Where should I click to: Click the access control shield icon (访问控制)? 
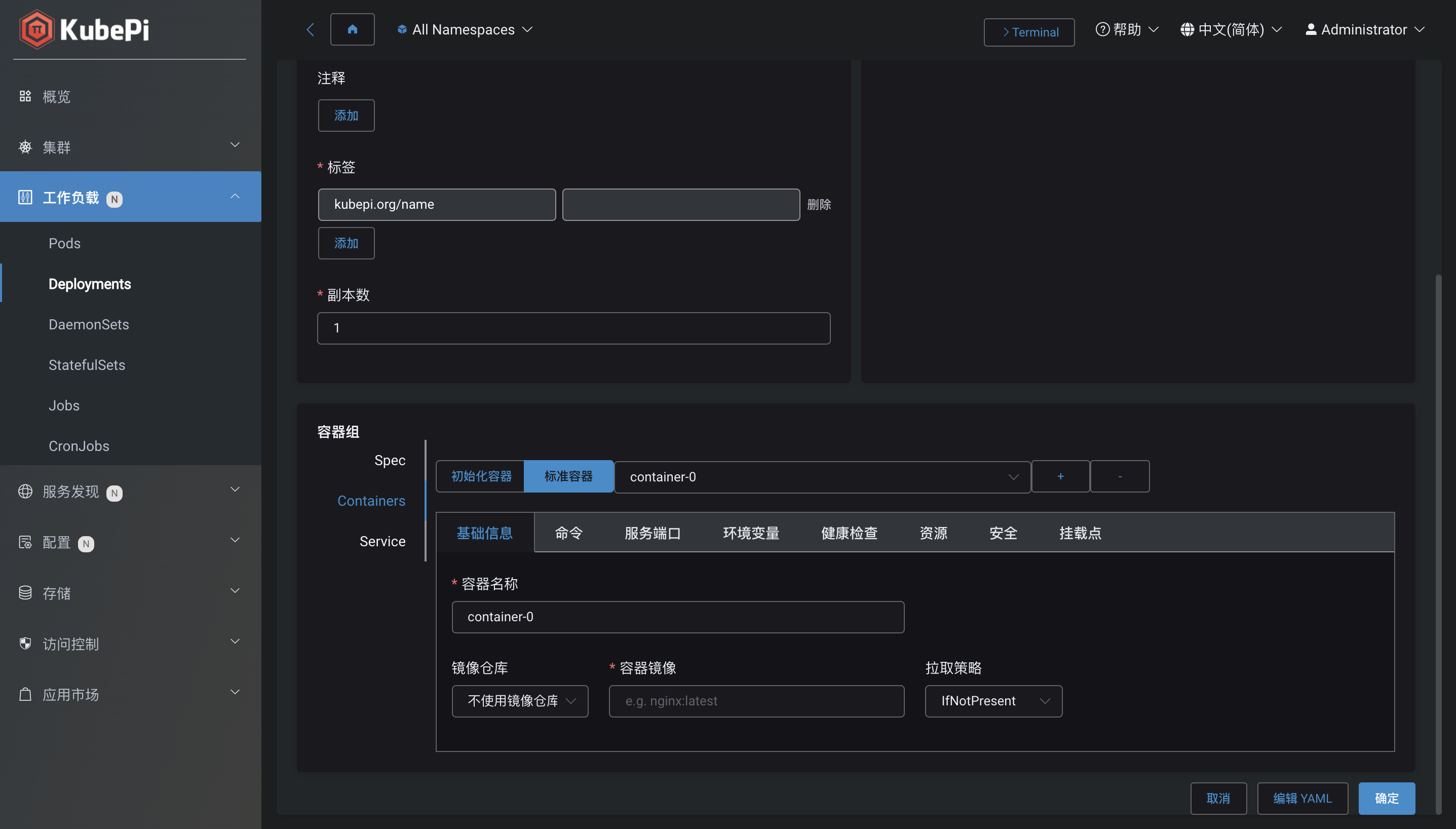(25, 644)
